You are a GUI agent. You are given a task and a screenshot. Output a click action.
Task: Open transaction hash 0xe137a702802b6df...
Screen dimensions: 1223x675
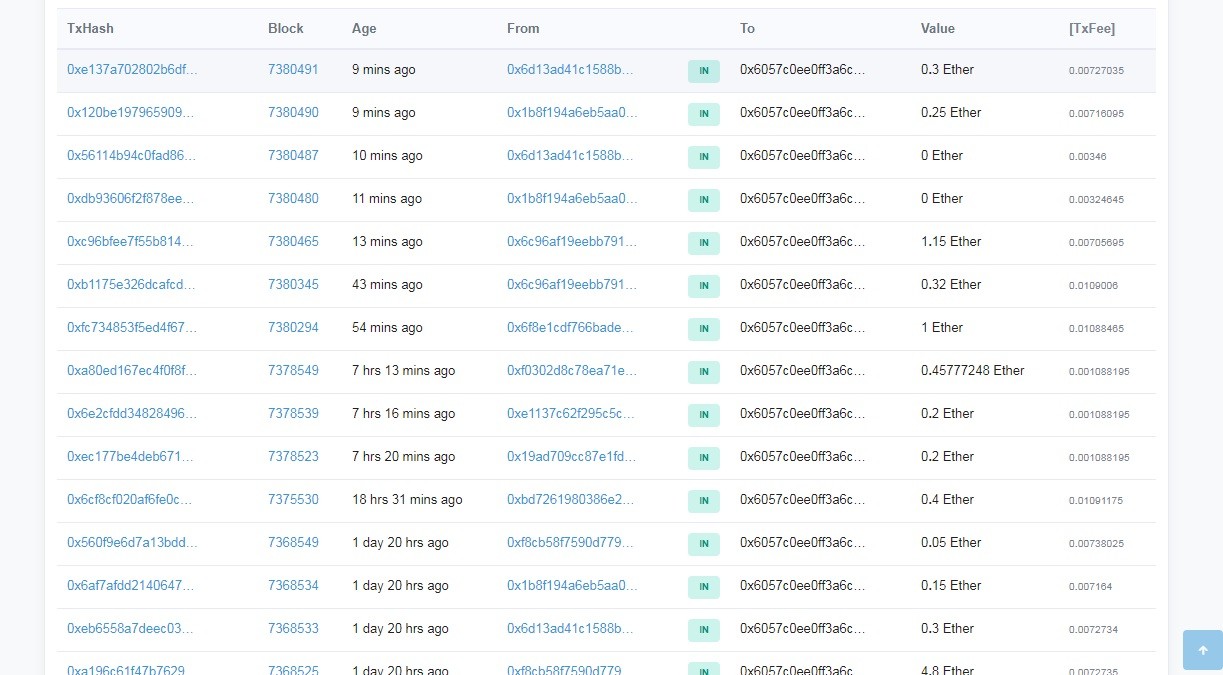coord(132,70)
